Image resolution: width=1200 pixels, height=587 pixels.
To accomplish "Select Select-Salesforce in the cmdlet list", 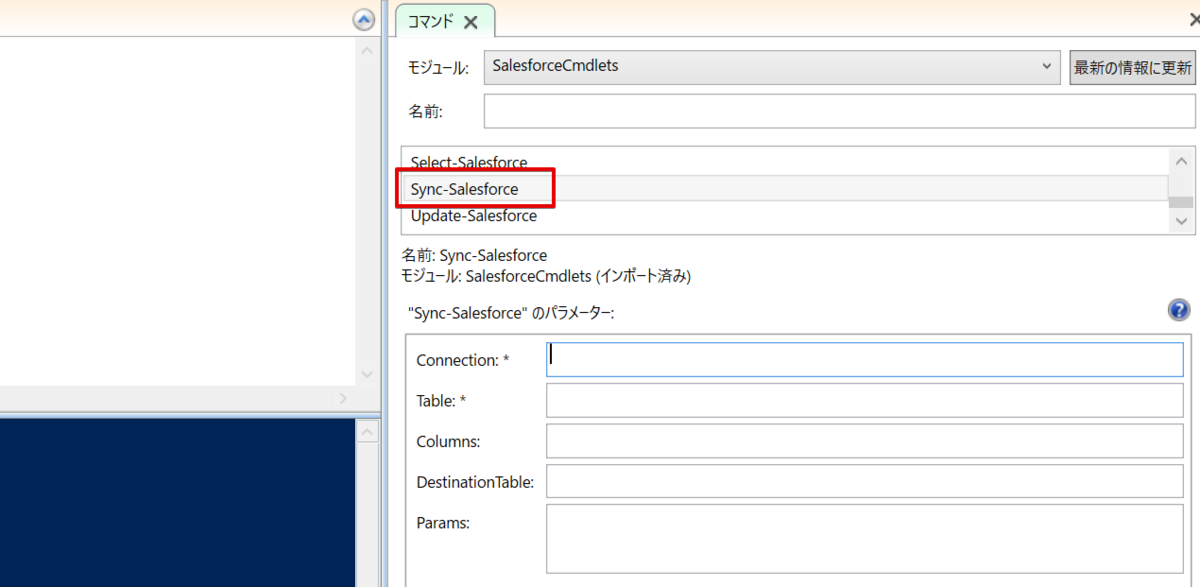I will (x=785, y=162).
